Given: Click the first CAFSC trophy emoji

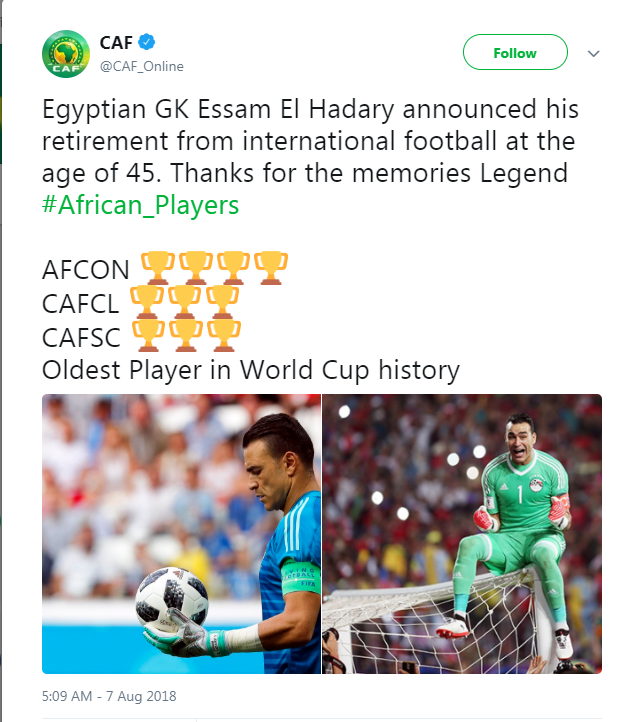Looking at the screenshot, I should [148, 335].
